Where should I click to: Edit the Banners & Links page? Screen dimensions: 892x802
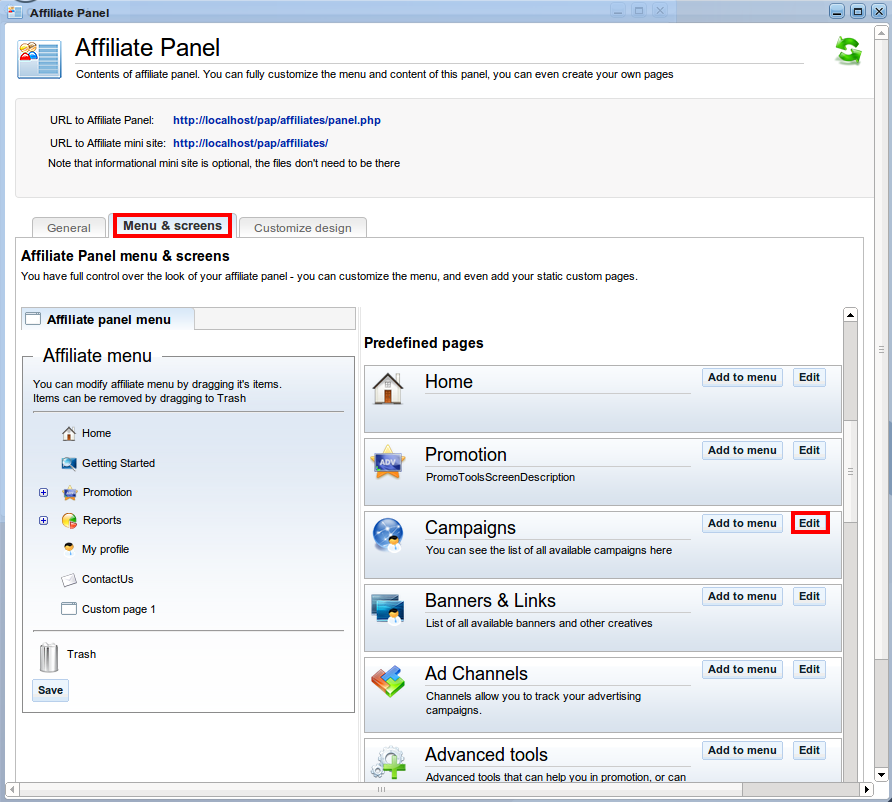[809, 596]
